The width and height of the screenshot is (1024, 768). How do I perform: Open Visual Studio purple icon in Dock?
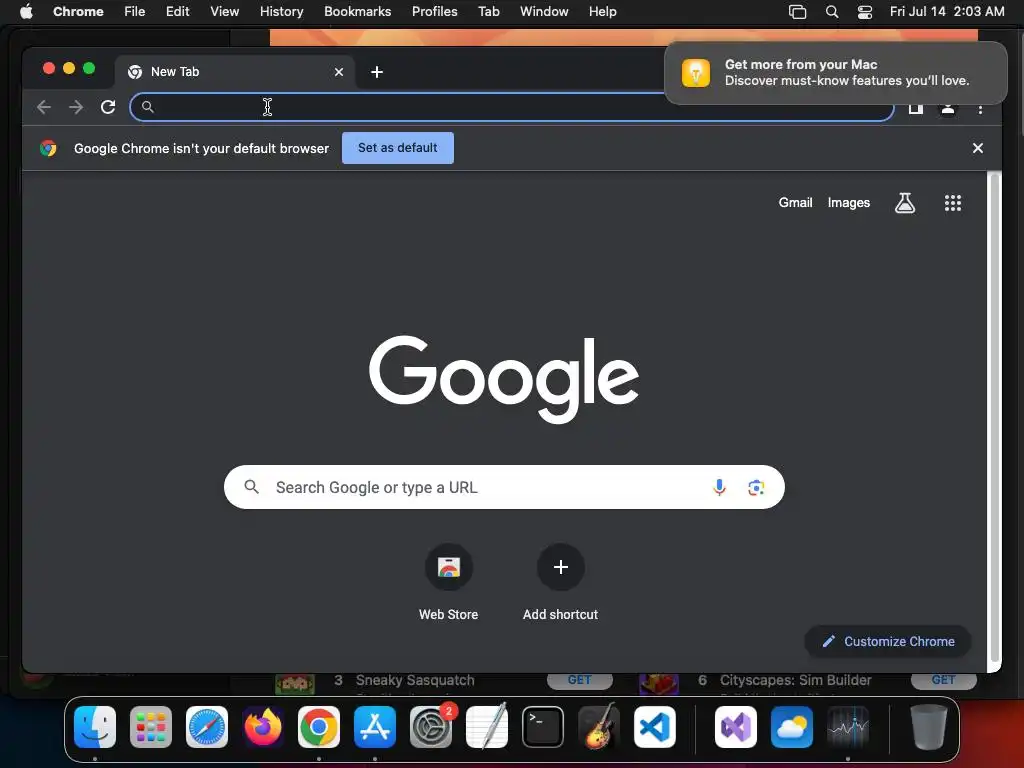pos(736,727)
